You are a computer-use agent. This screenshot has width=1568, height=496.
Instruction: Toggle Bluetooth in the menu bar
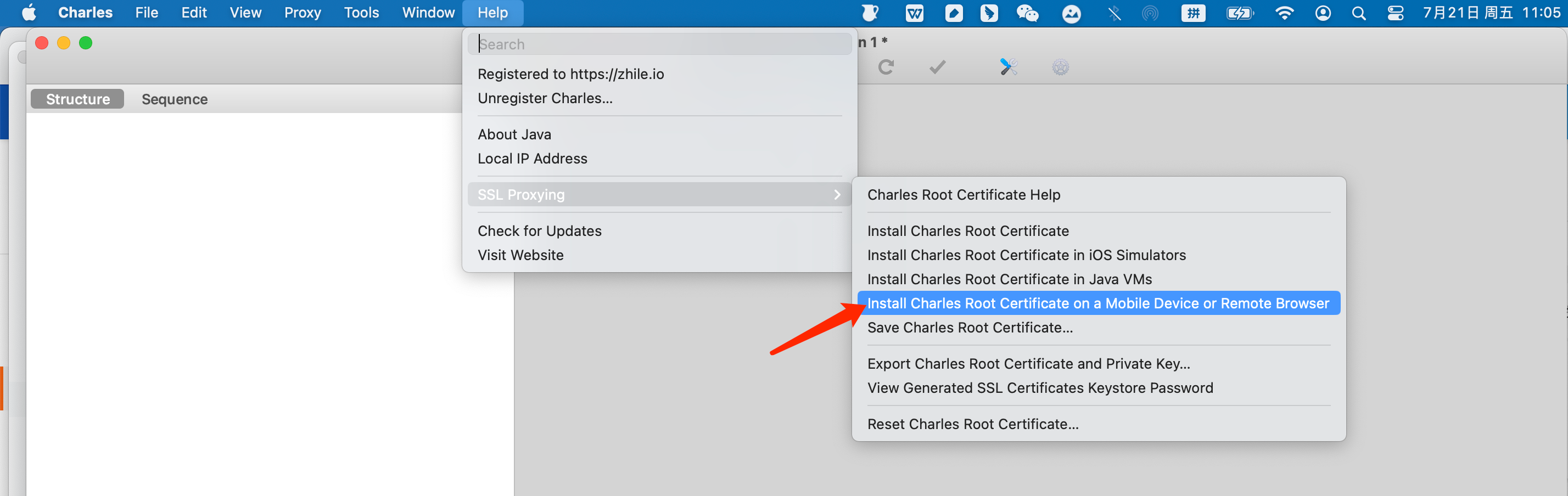pos(1114,13)
